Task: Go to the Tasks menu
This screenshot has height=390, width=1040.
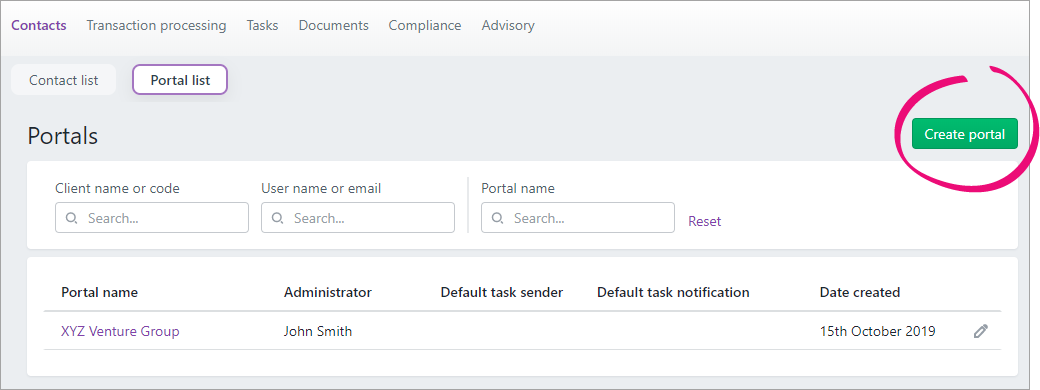Action: (x=263, y=25)
